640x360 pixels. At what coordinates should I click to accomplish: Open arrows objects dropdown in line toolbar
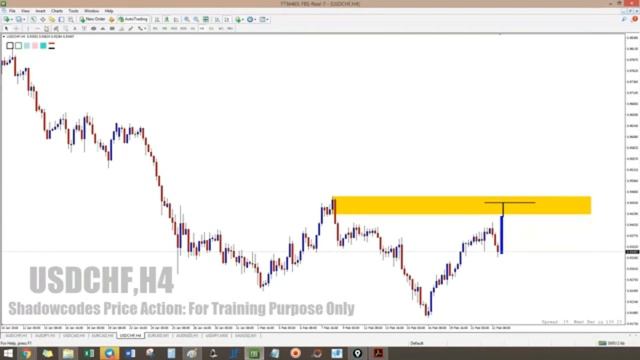pyautogui.click(x=142, y=29)
